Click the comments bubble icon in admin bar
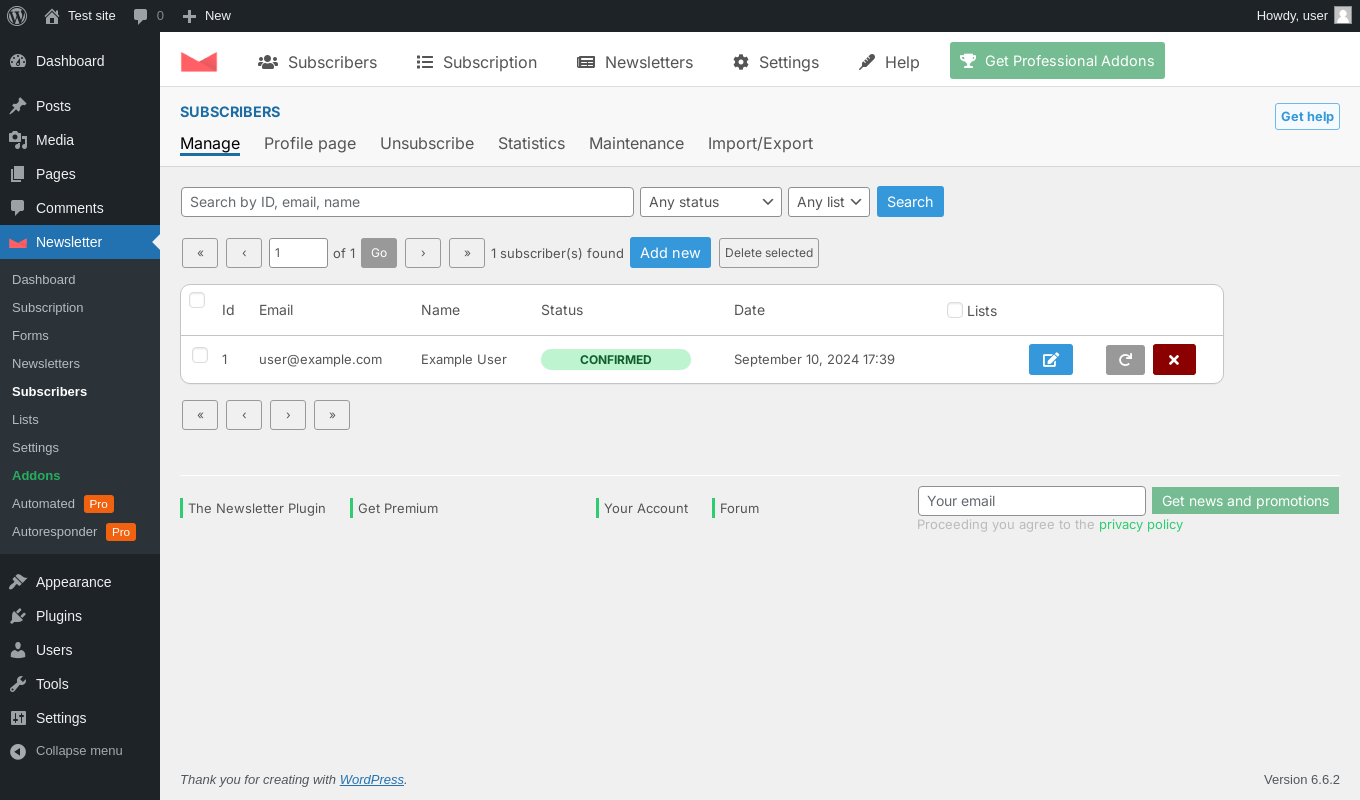Viewport: 1360px width, 800px height. coord(141,16)
